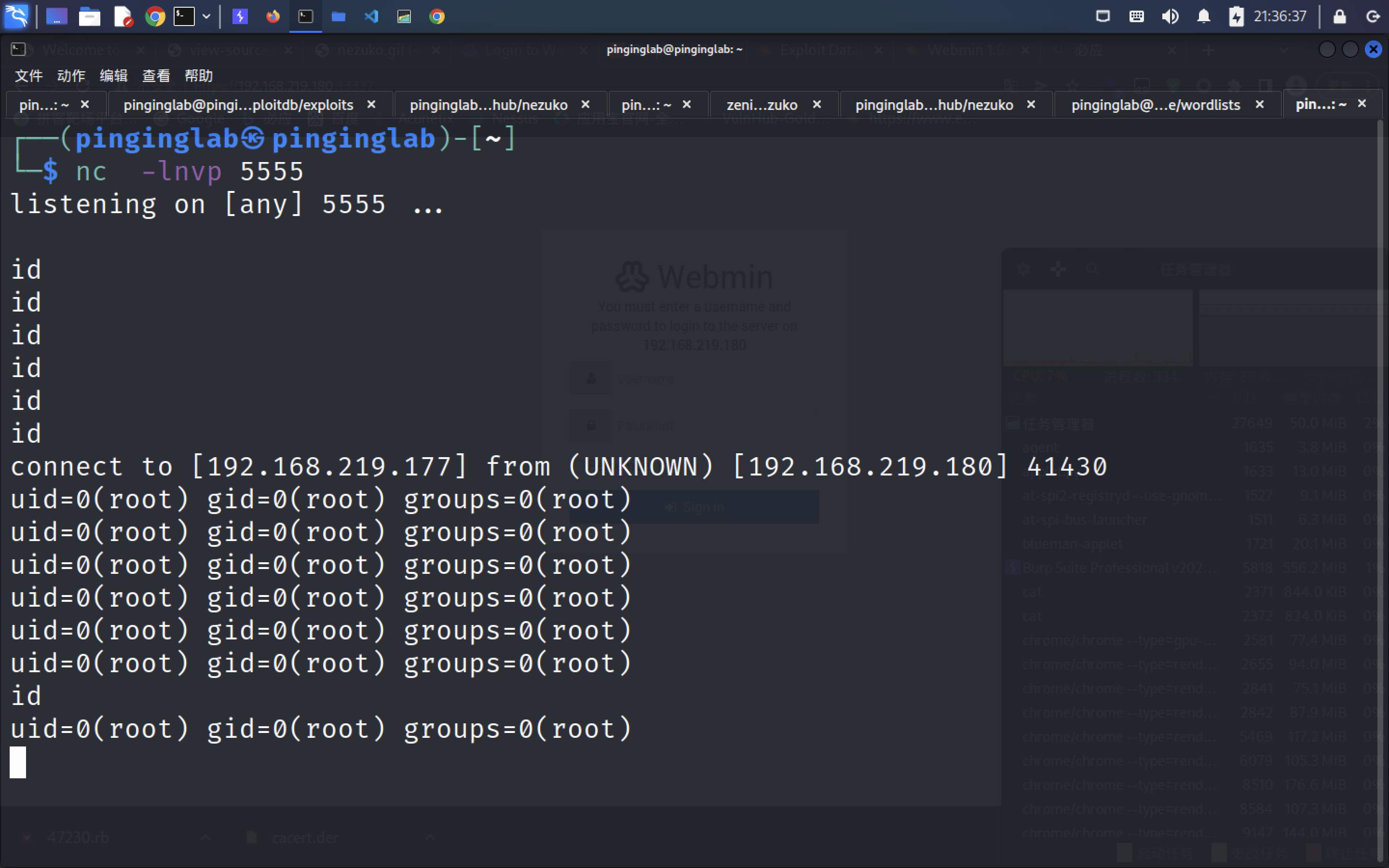The height and width of the screenshot is (868, 1389).
Task: Click the terminal window title 'pinginglab@pinginglab: ~'
Action: point(674,49)
